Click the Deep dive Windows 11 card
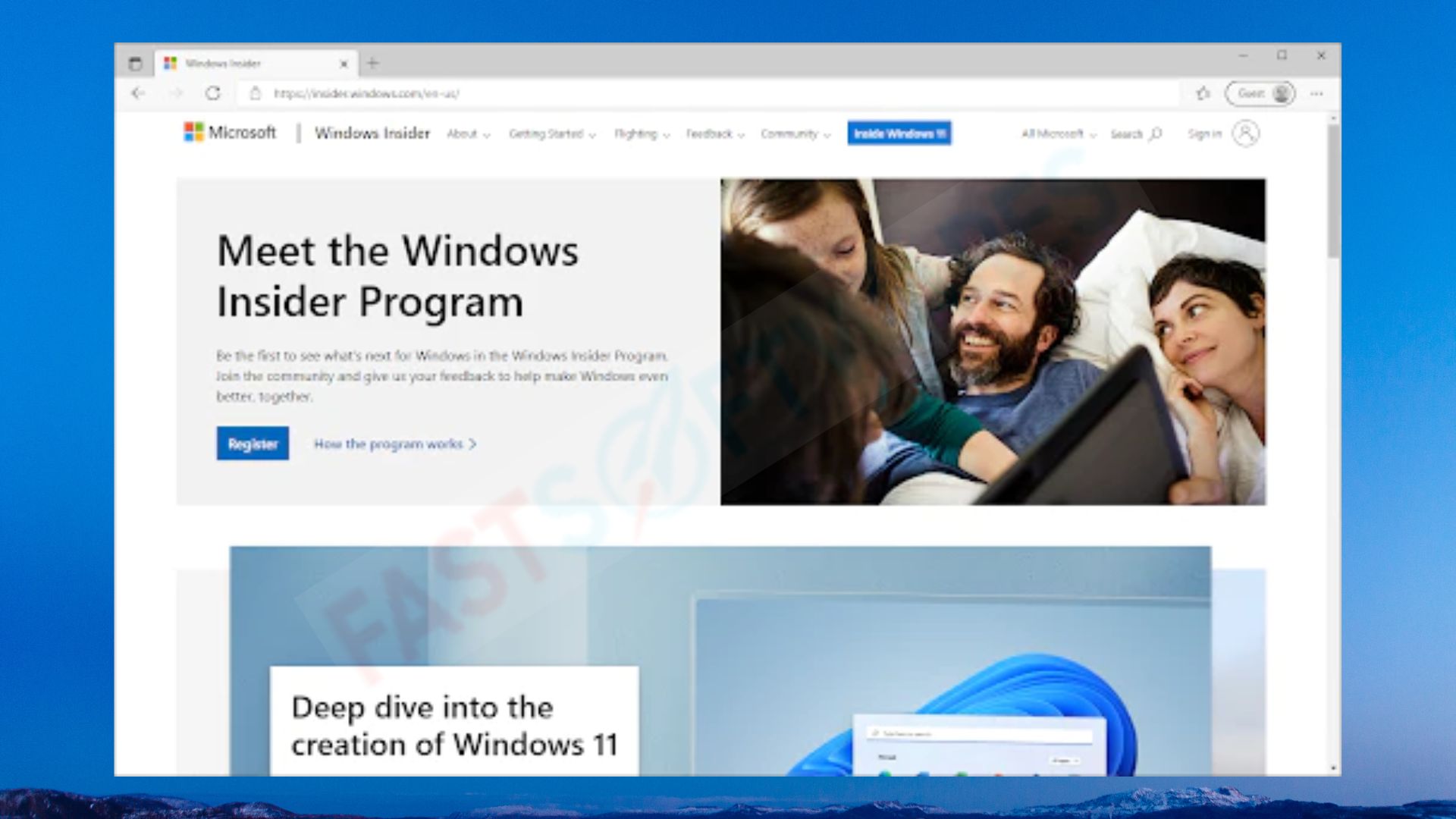 (x=454, y=721)
